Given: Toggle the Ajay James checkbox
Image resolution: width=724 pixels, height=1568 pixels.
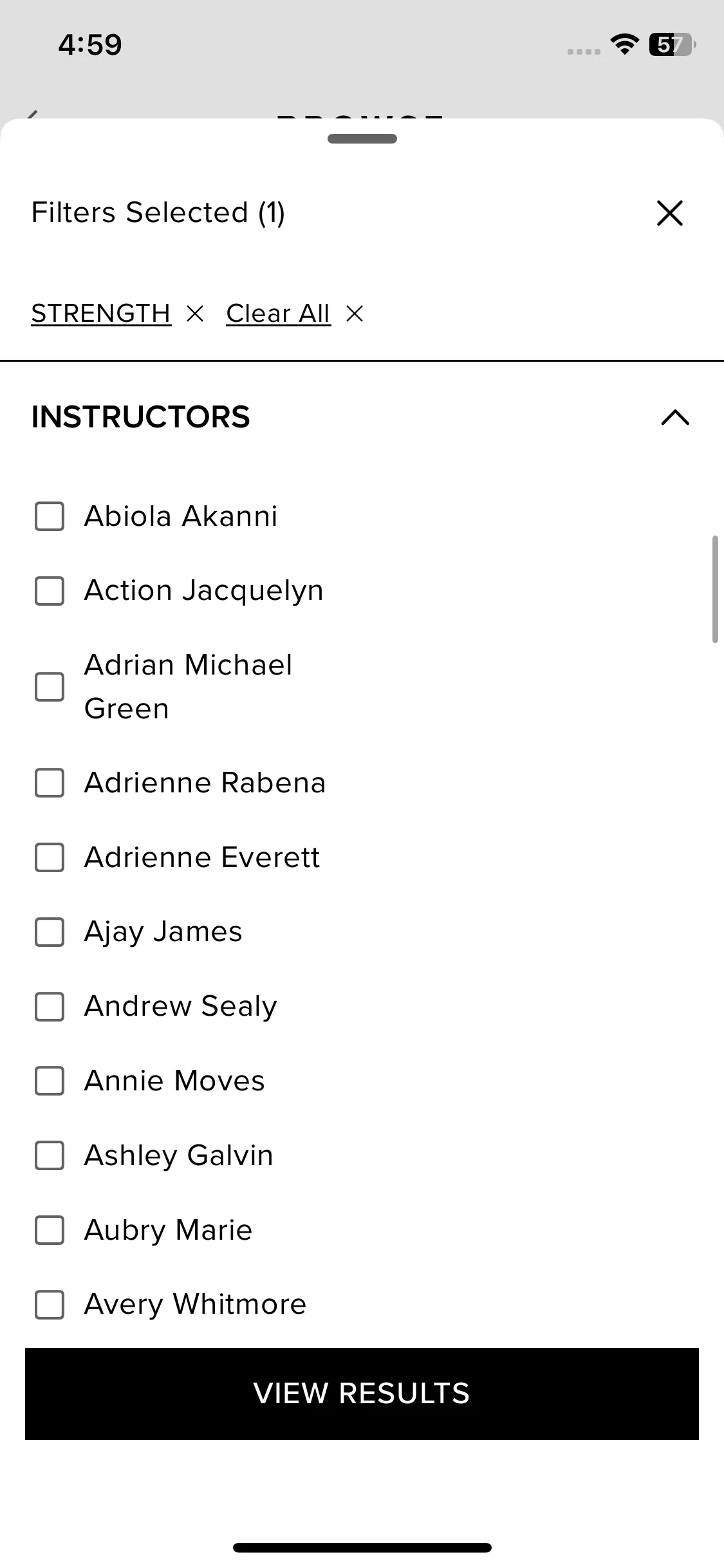Looking at the screenshot, I should tap(50, 932).
